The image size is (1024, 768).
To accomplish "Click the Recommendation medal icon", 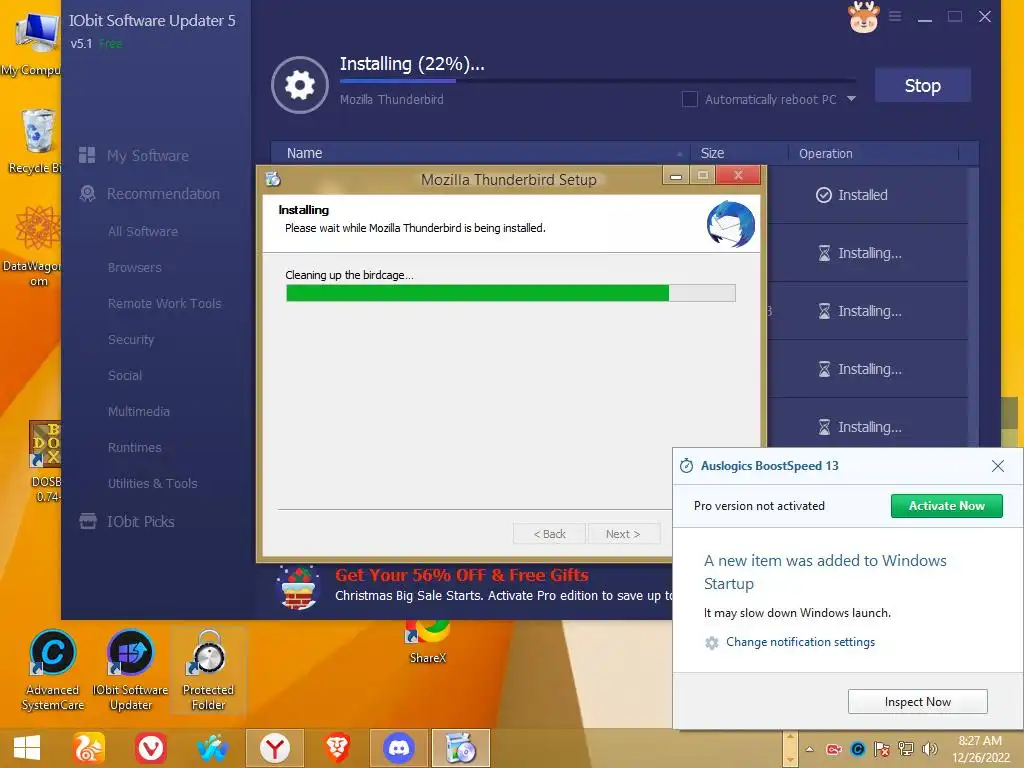I will [x=87, y=193].
